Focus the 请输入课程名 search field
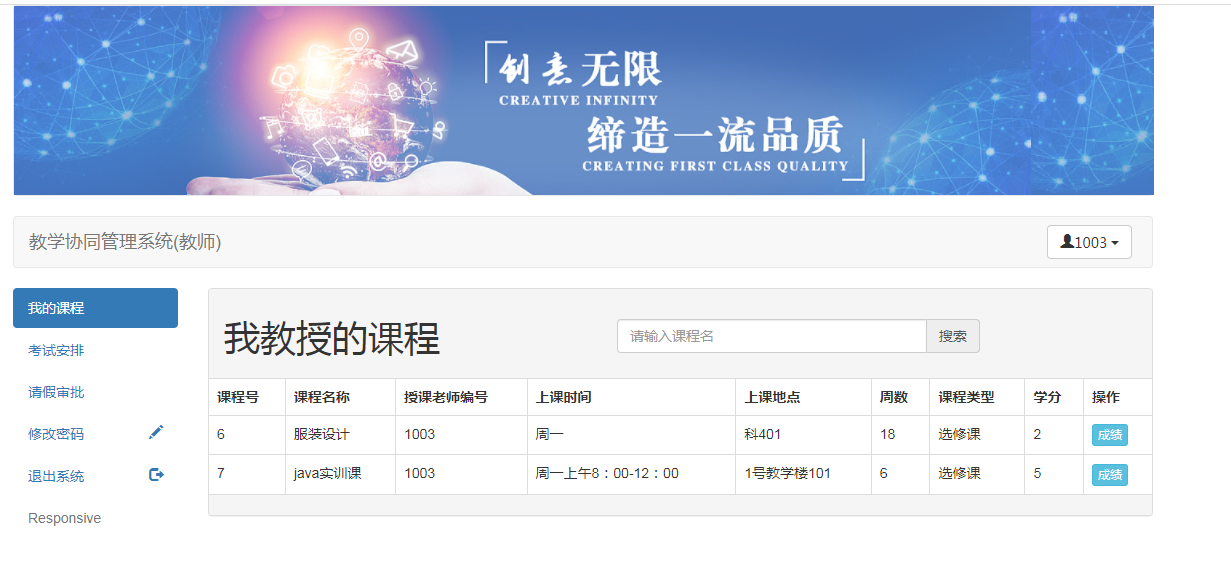Viewport: 1231px width, 575px height. [x=772, y=336]
